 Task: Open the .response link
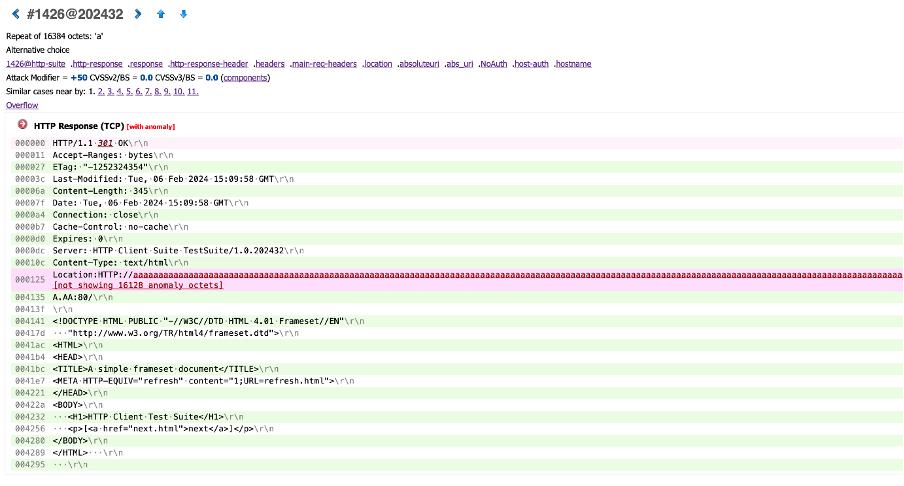click(145, 64)
